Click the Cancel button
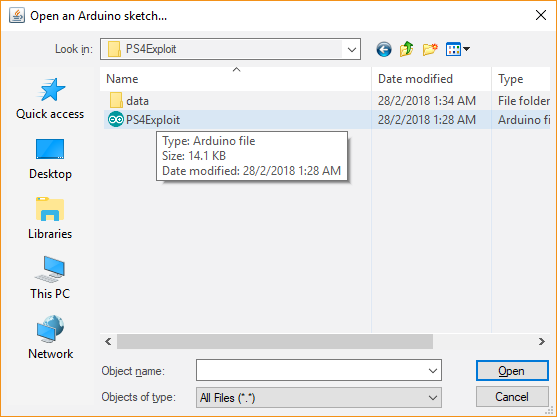Image resolution: width=557 pixels, height=417 pixels. click(512, 397)
